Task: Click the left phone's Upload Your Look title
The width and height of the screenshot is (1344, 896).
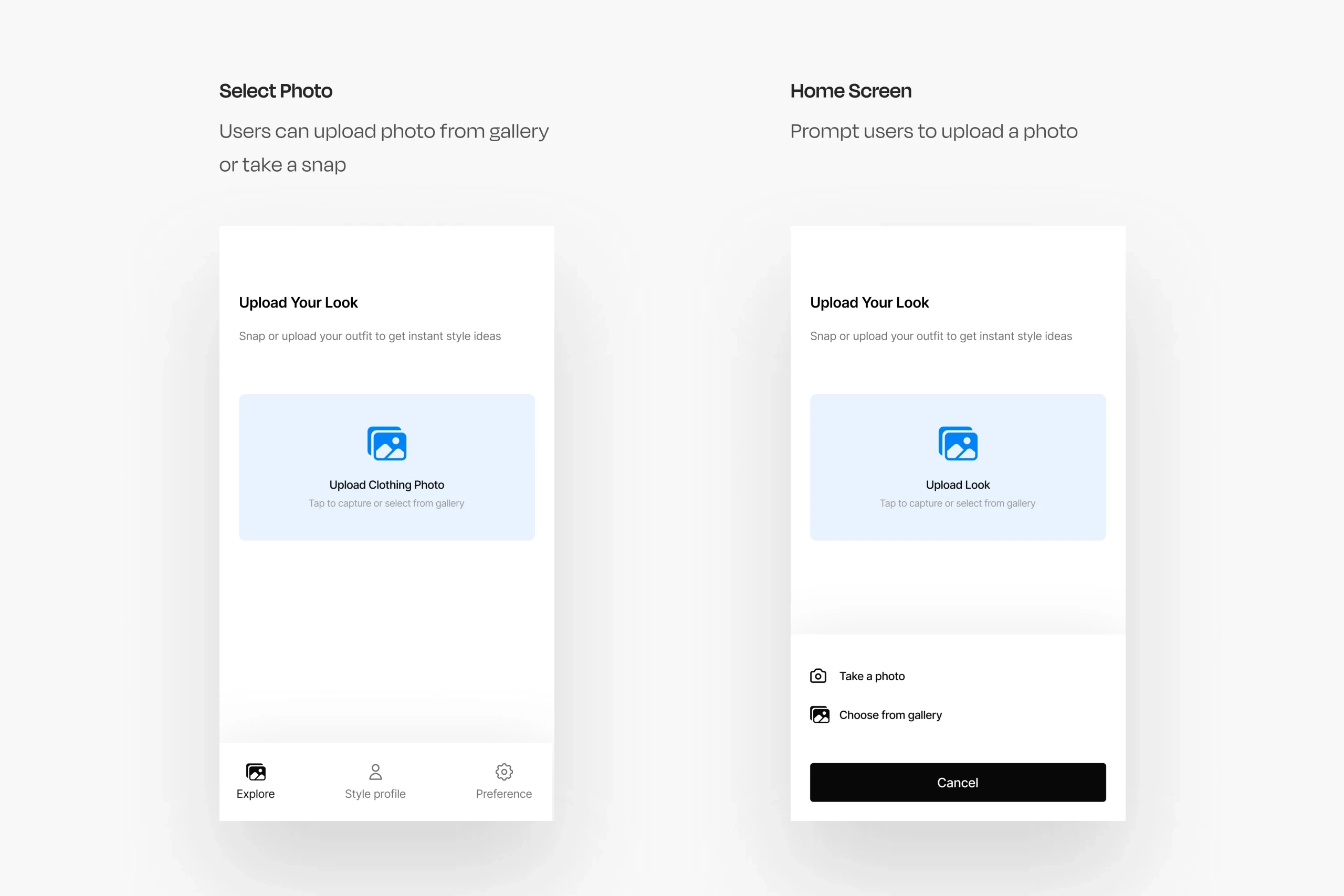Action: (298, 303)
